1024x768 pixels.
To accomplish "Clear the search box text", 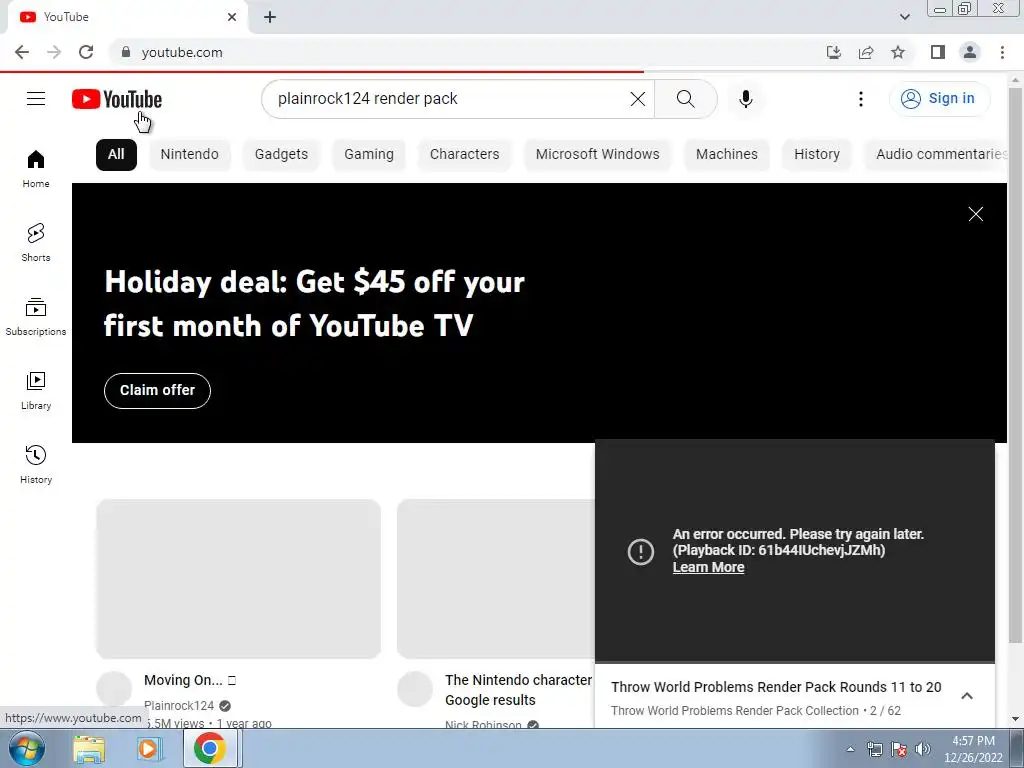I will 637,99.
